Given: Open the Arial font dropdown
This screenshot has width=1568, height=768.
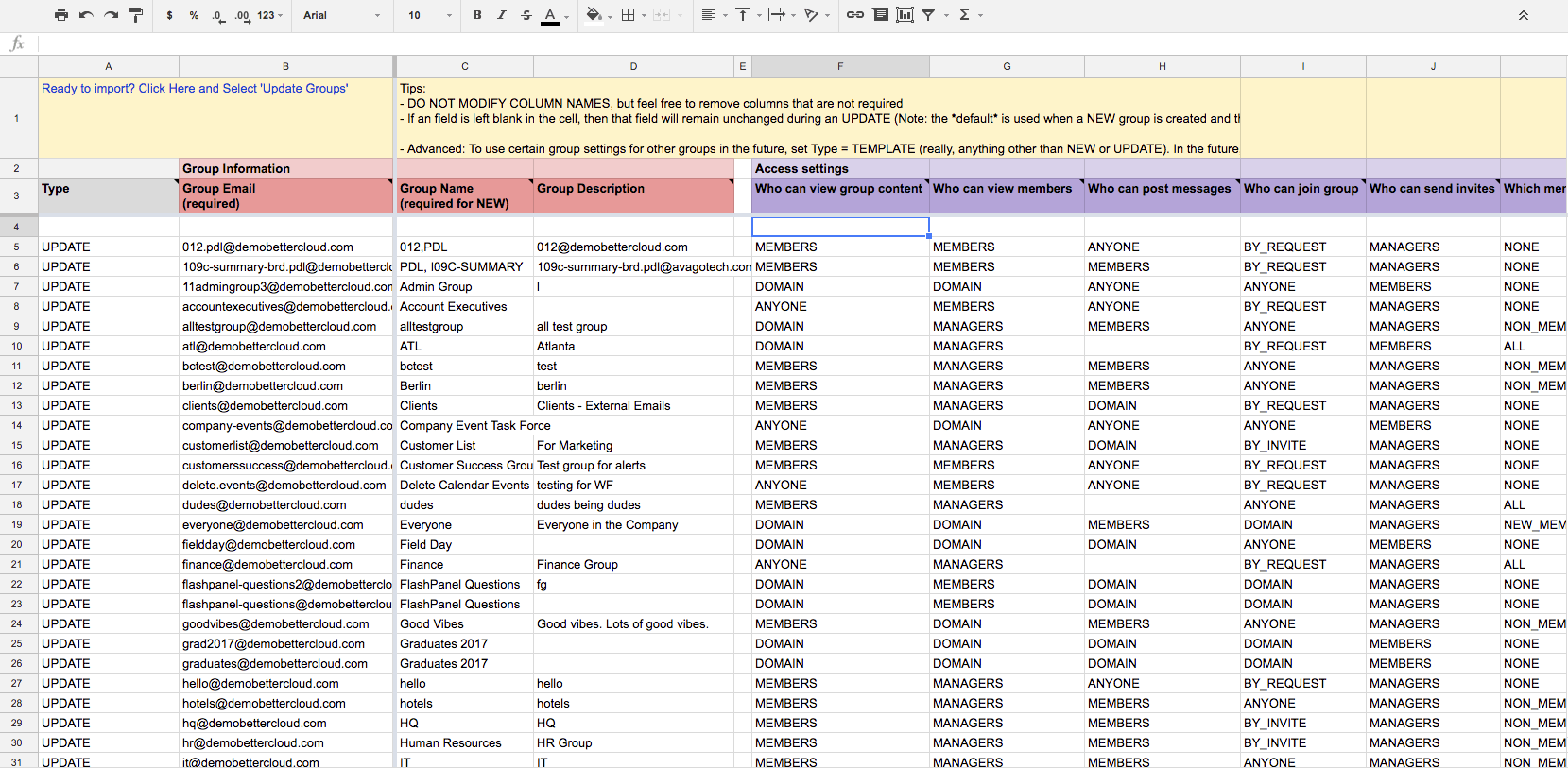Looking at the screenshot, I should click(x=341, y=15).
